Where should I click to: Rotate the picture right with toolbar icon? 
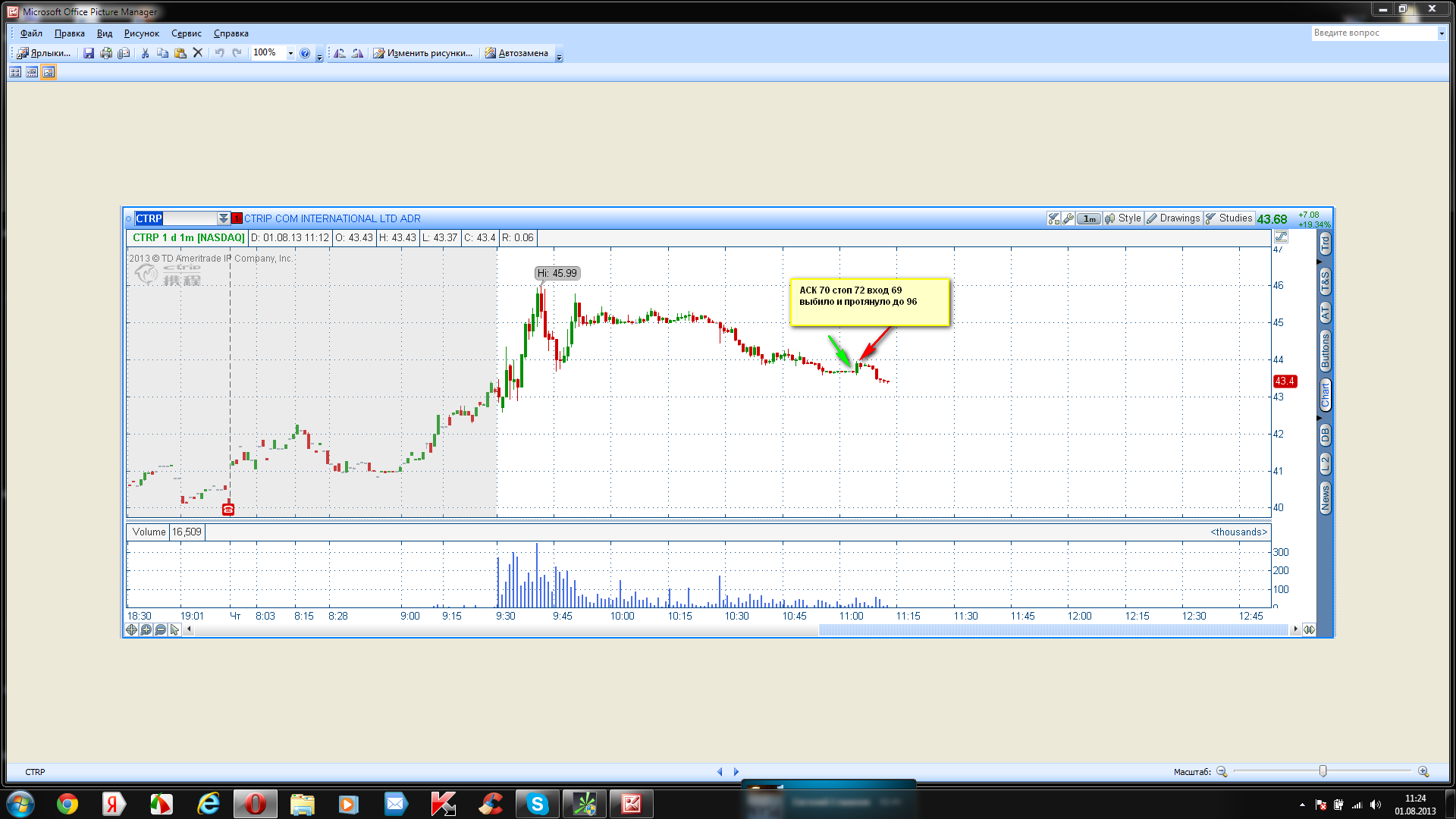pyautogui.click(x=357, y=53)
